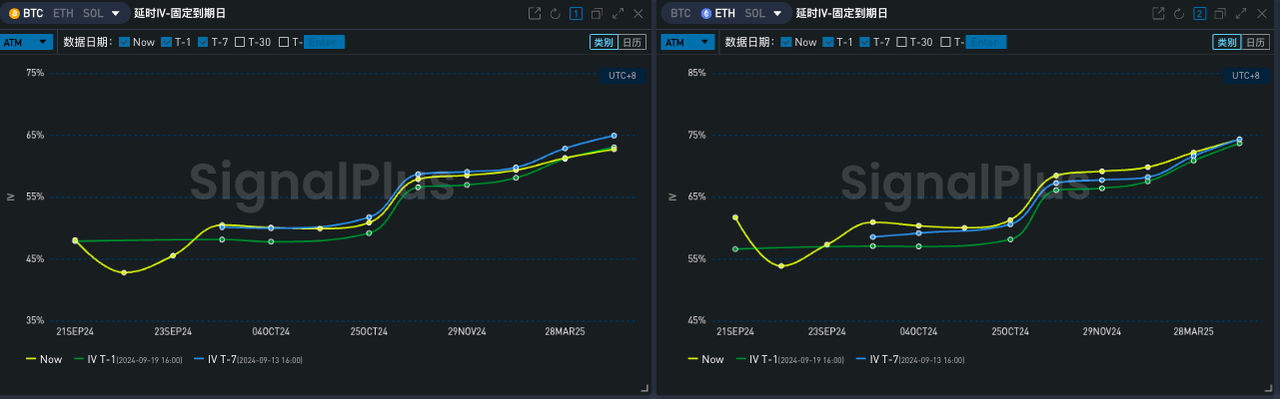Screen dimensions: 1280x399
Task: Toggle T-7 checkbox in ETH panel
Action: coord(865,42)
